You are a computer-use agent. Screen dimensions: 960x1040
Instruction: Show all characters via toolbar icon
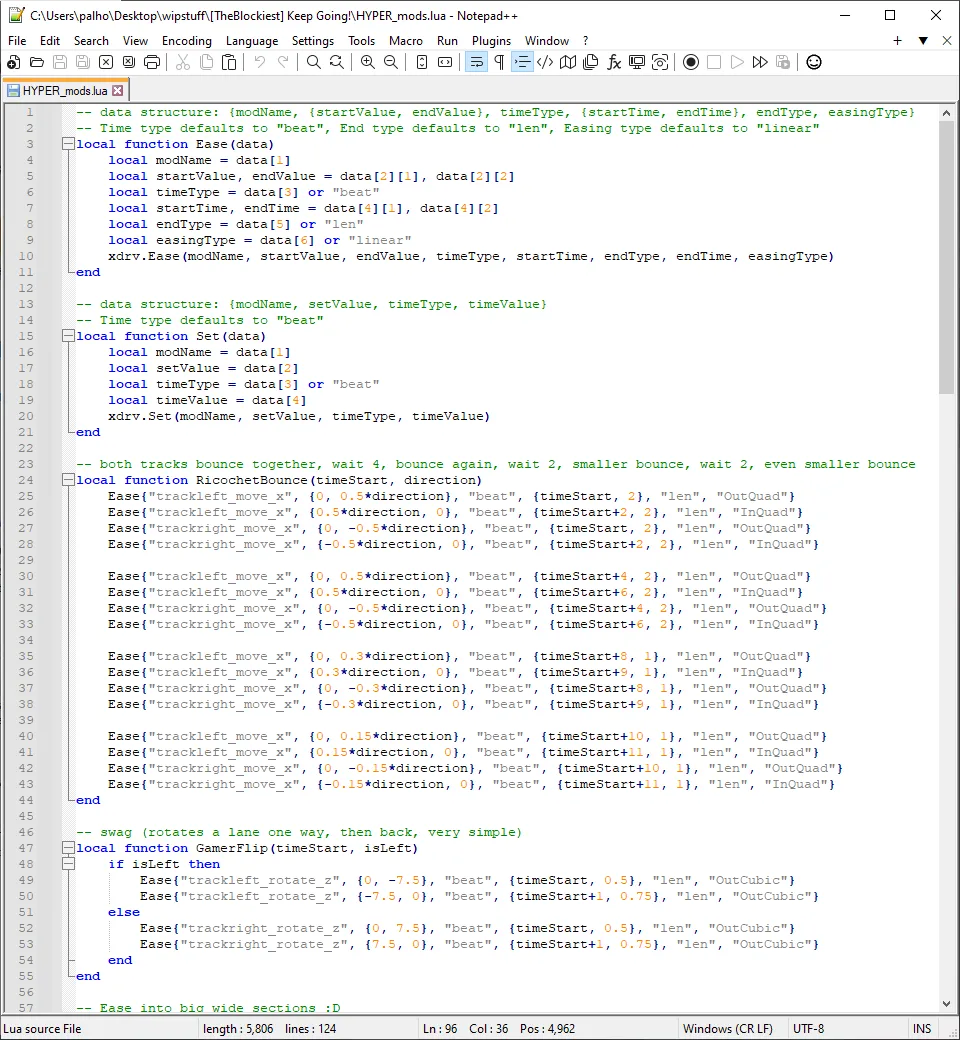(x=497, y=62)
